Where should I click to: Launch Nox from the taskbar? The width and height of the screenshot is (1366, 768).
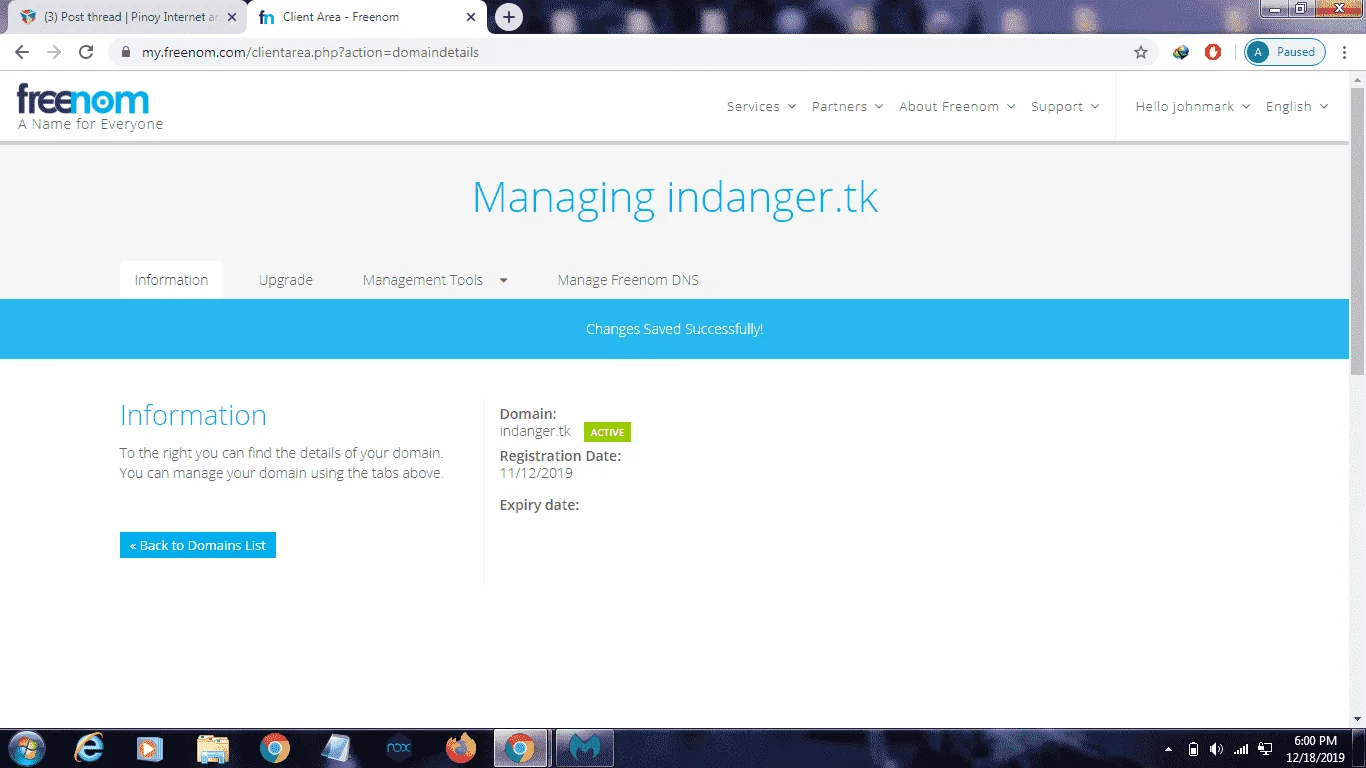click(x=399, y=748)
